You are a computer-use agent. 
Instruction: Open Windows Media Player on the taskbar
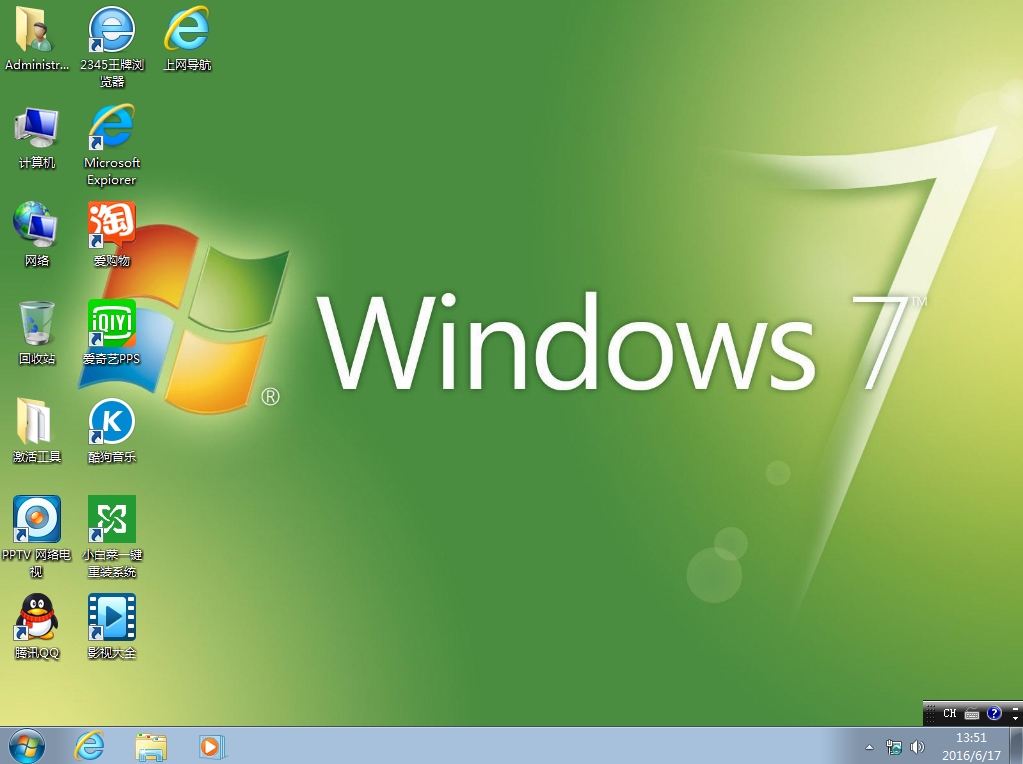(x=211, y=746)
